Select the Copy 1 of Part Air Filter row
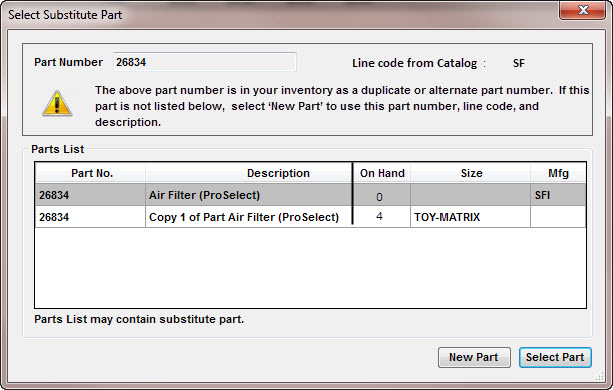The image size is (613, 390). click(310, 217)
